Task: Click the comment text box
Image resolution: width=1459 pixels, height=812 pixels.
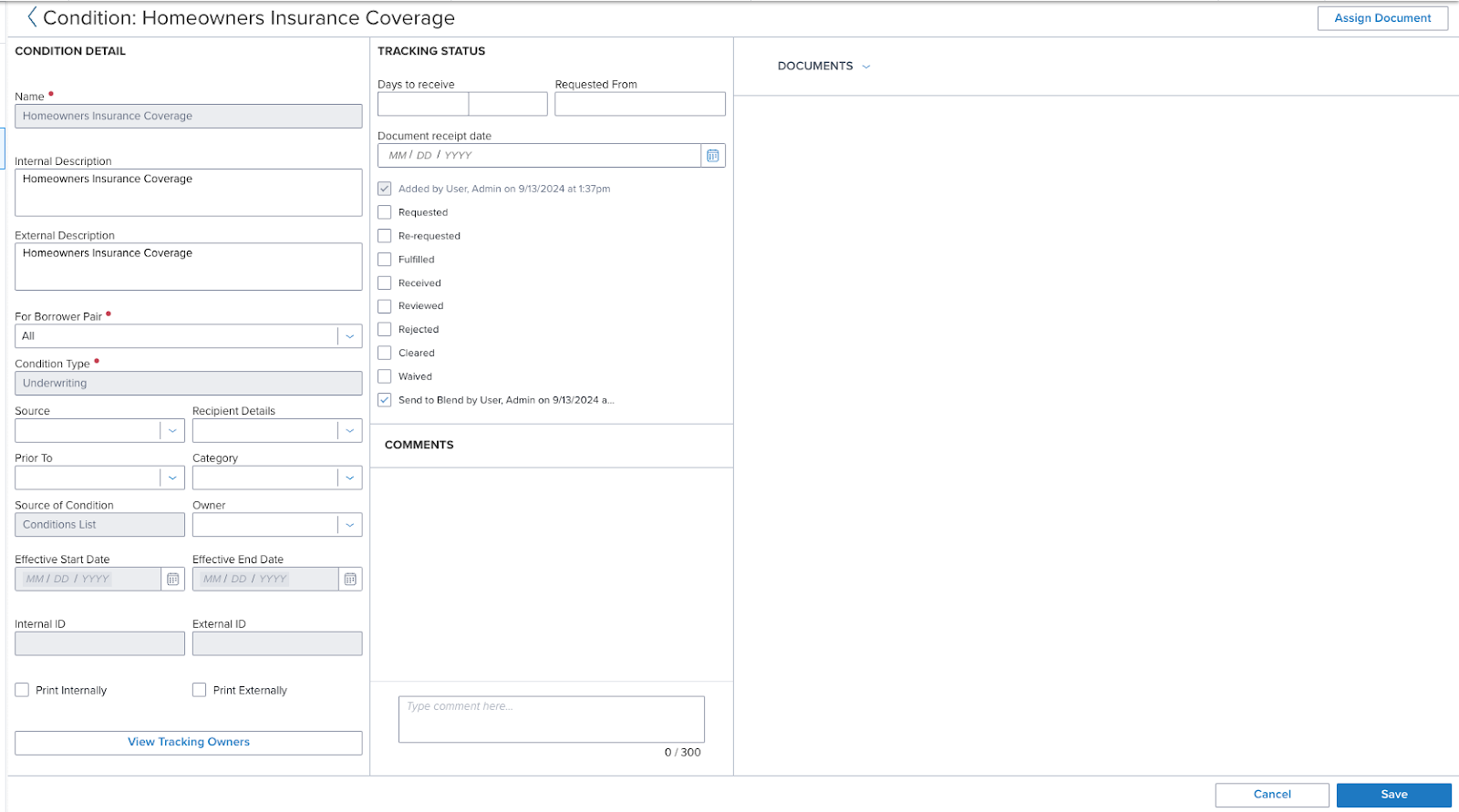Action: [552, 720]
